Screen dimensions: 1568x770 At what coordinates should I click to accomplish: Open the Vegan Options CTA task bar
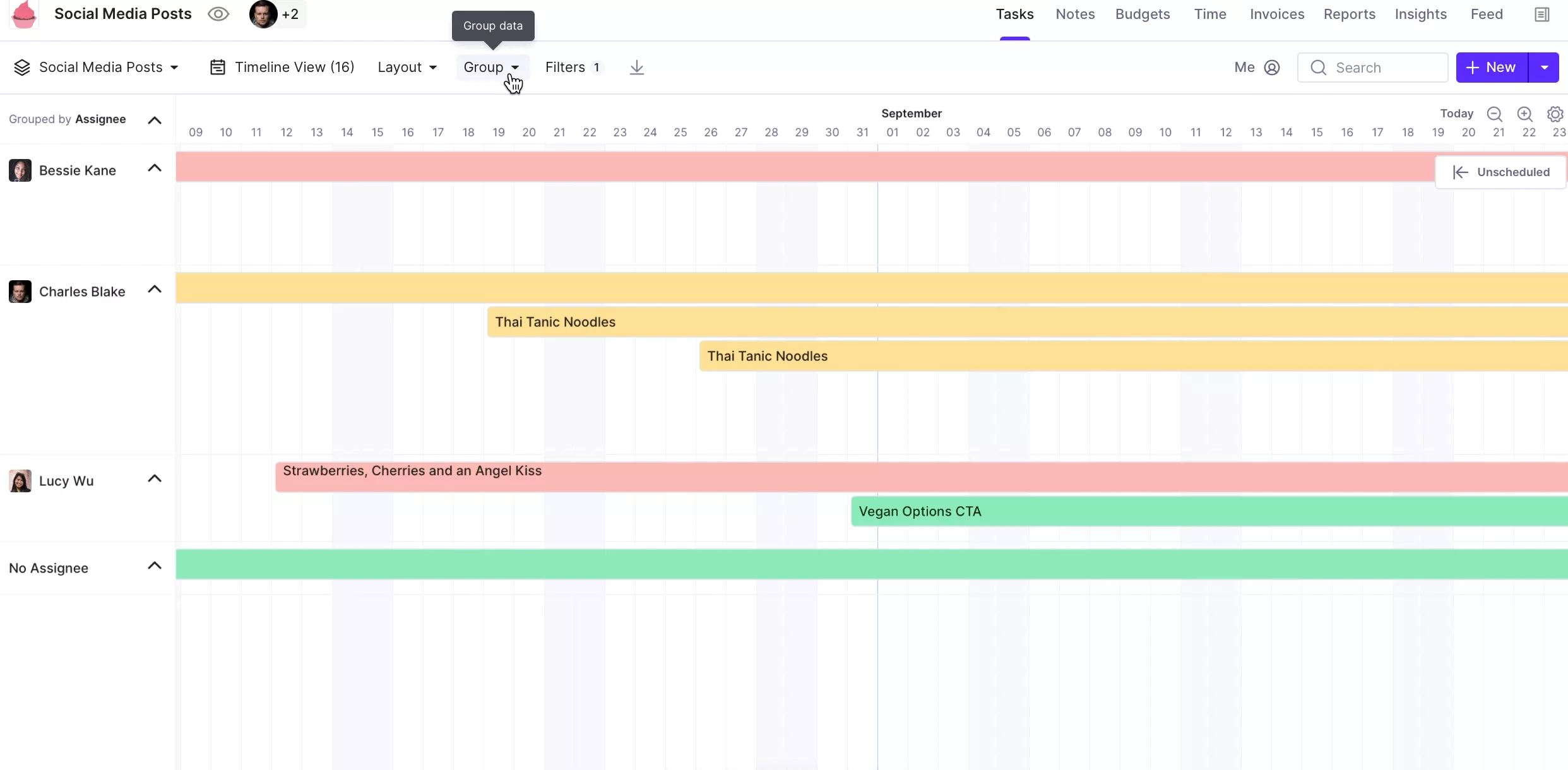[x=1209, y=511]
